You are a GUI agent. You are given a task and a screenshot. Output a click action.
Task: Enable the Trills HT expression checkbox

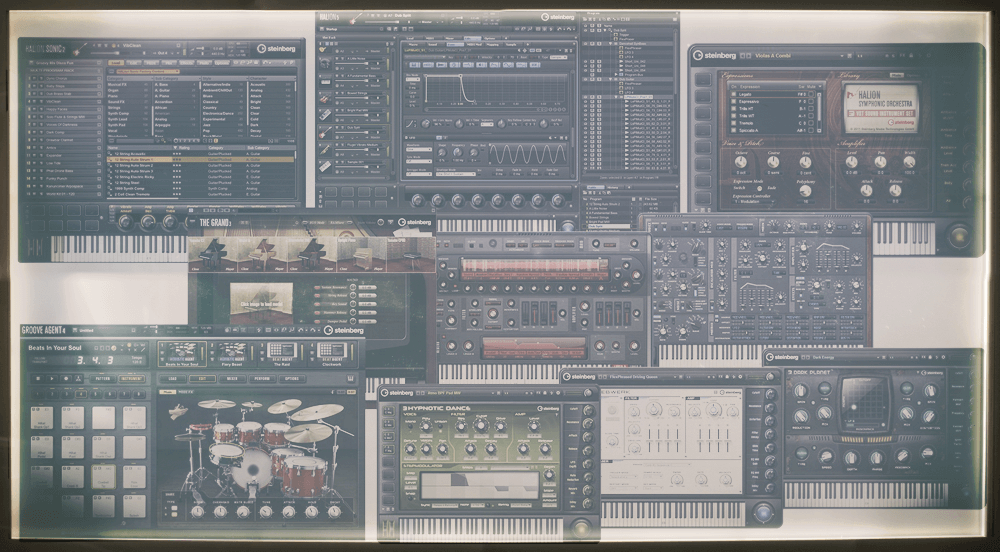pos(733,108)
